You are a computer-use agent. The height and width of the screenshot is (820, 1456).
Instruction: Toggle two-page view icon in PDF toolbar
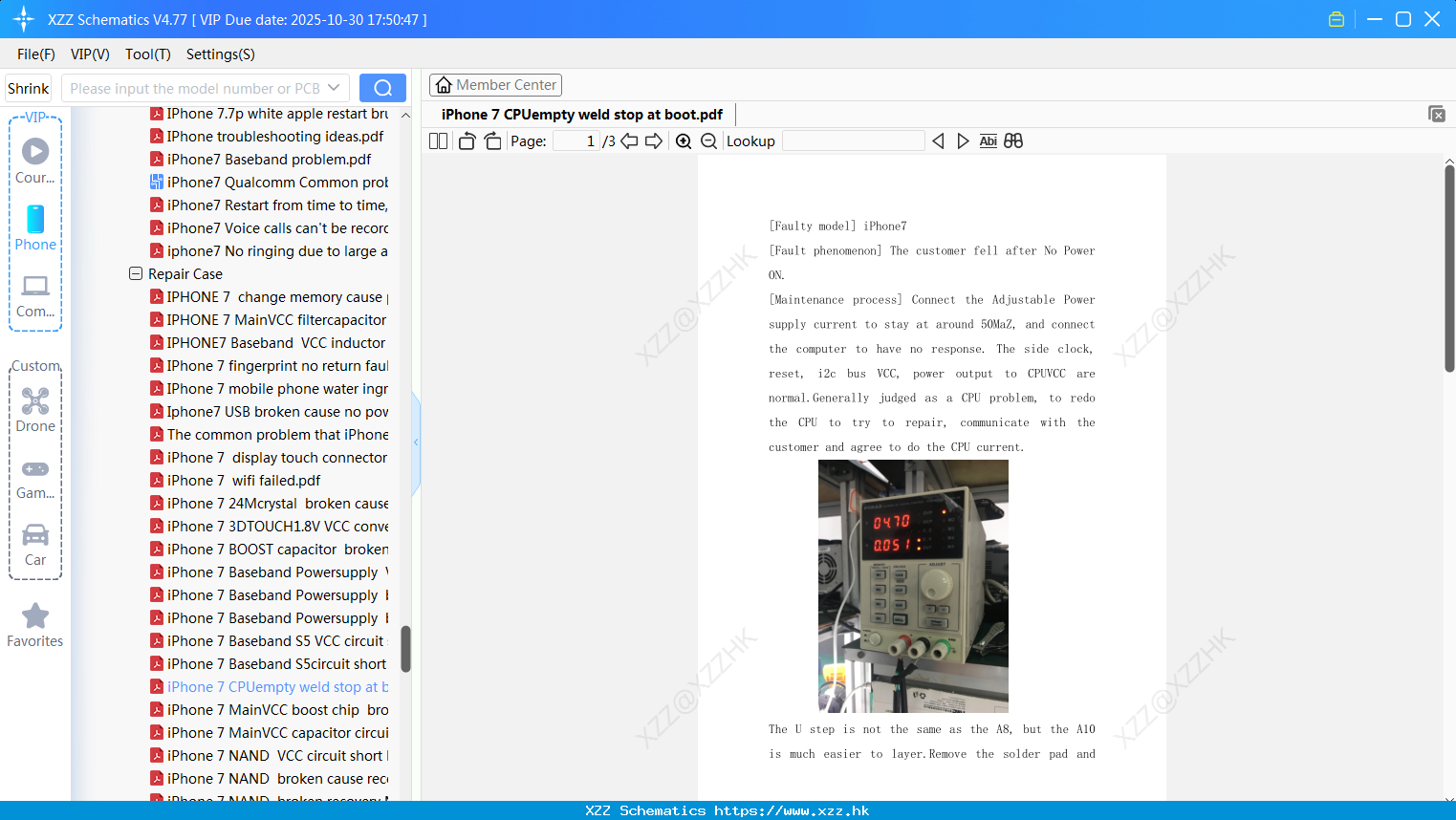tap(438, 140)
